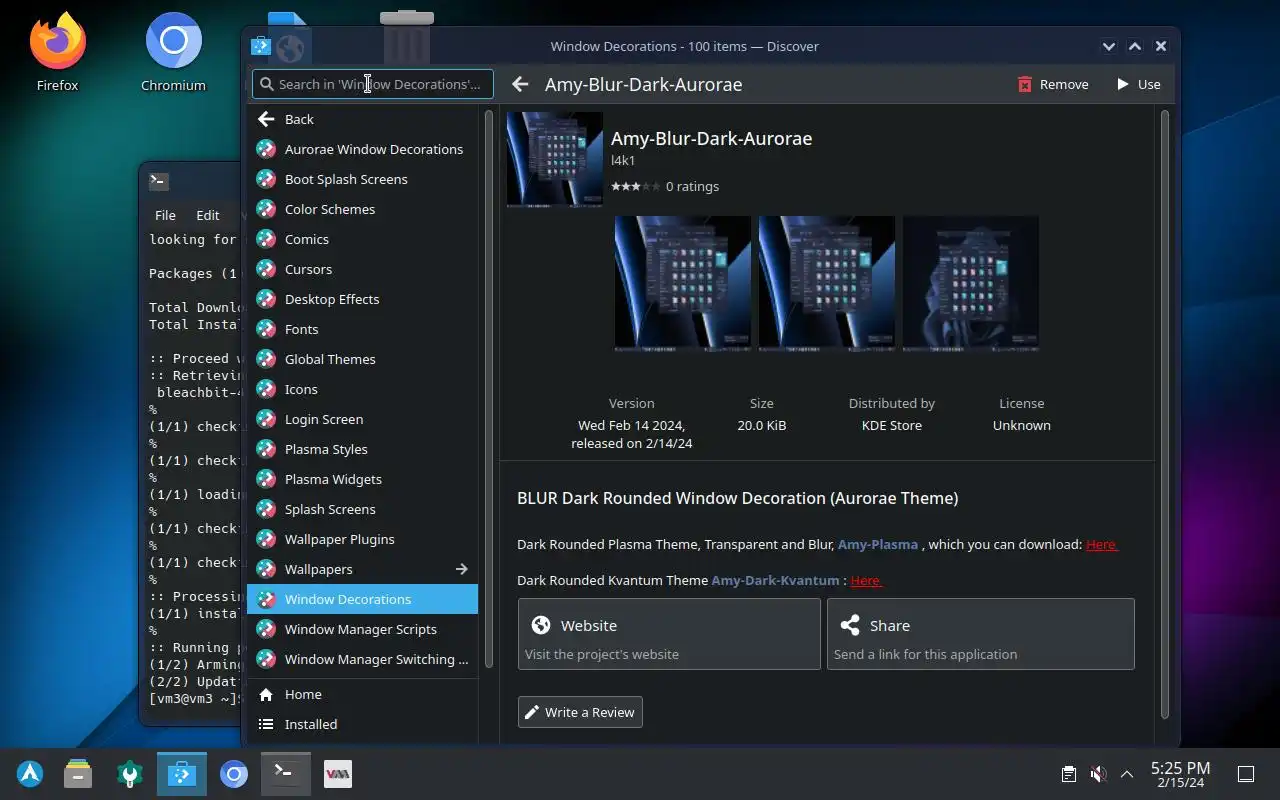Click the muted volume tray icon

click(x=1098, y=774)
